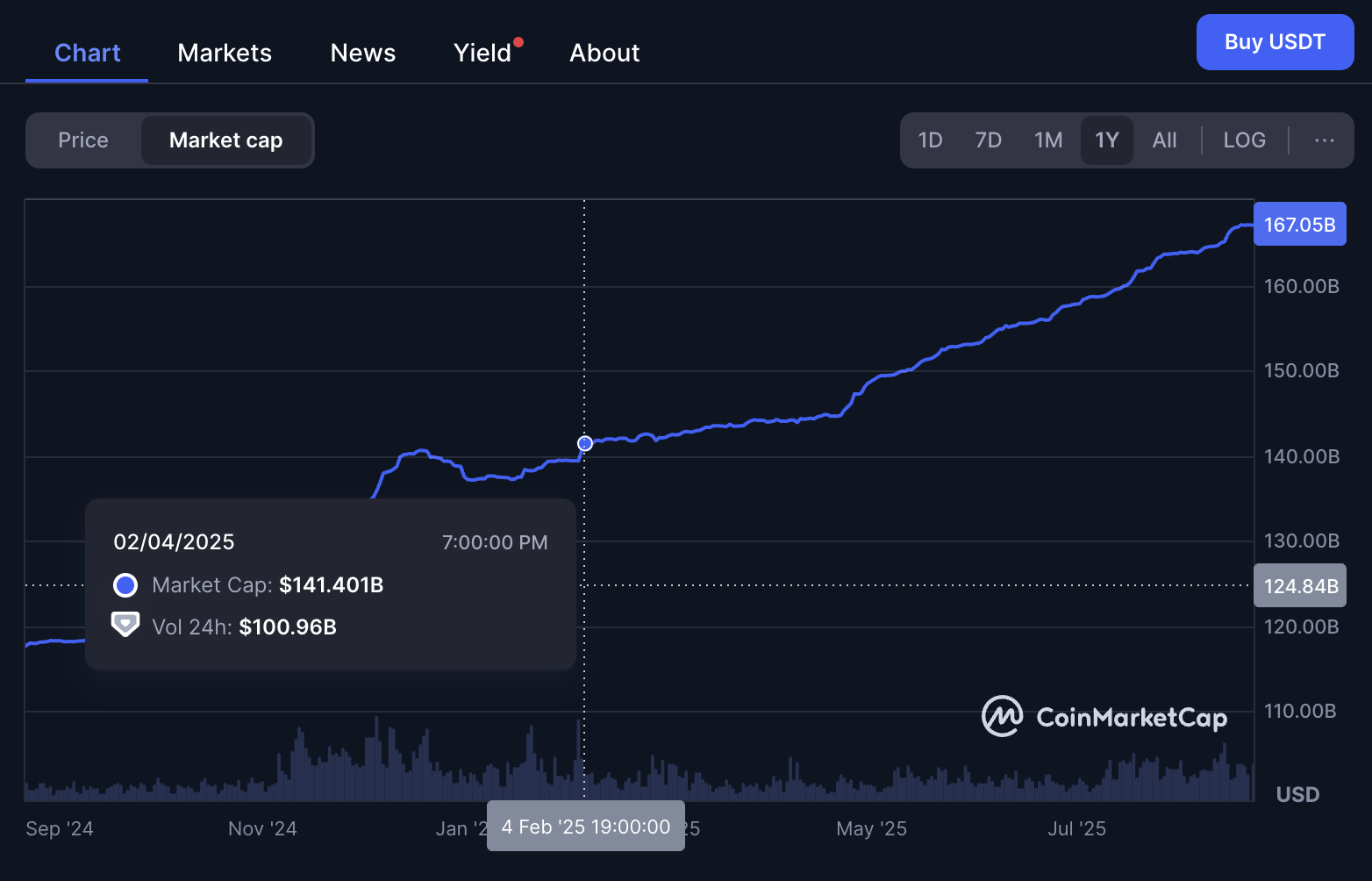Click the blue Market Cap legend dot
The height and width of the screenshot is (881, 1372).
click(x=125, y=585)
